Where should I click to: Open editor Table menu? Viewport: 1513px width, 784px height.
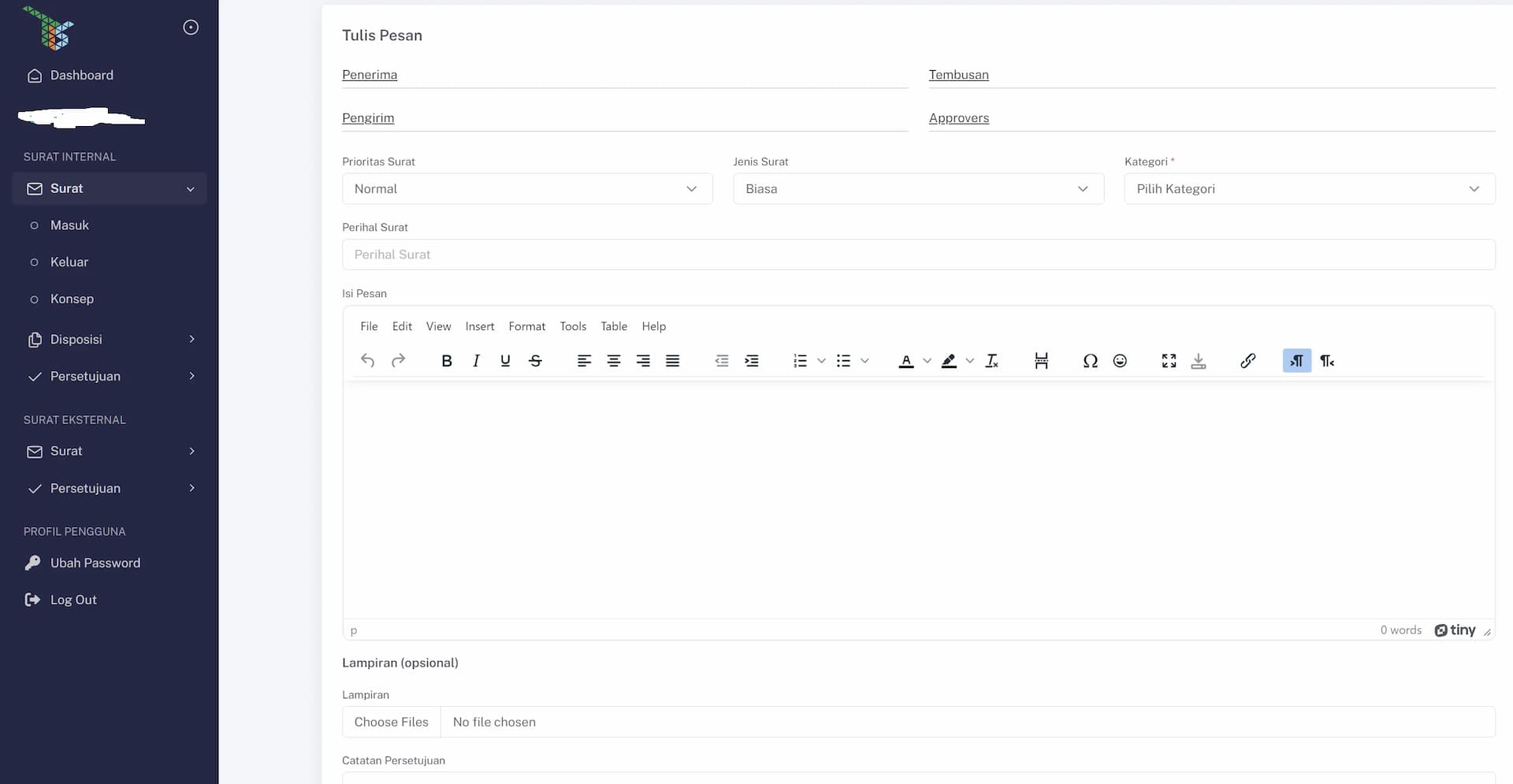614,326
